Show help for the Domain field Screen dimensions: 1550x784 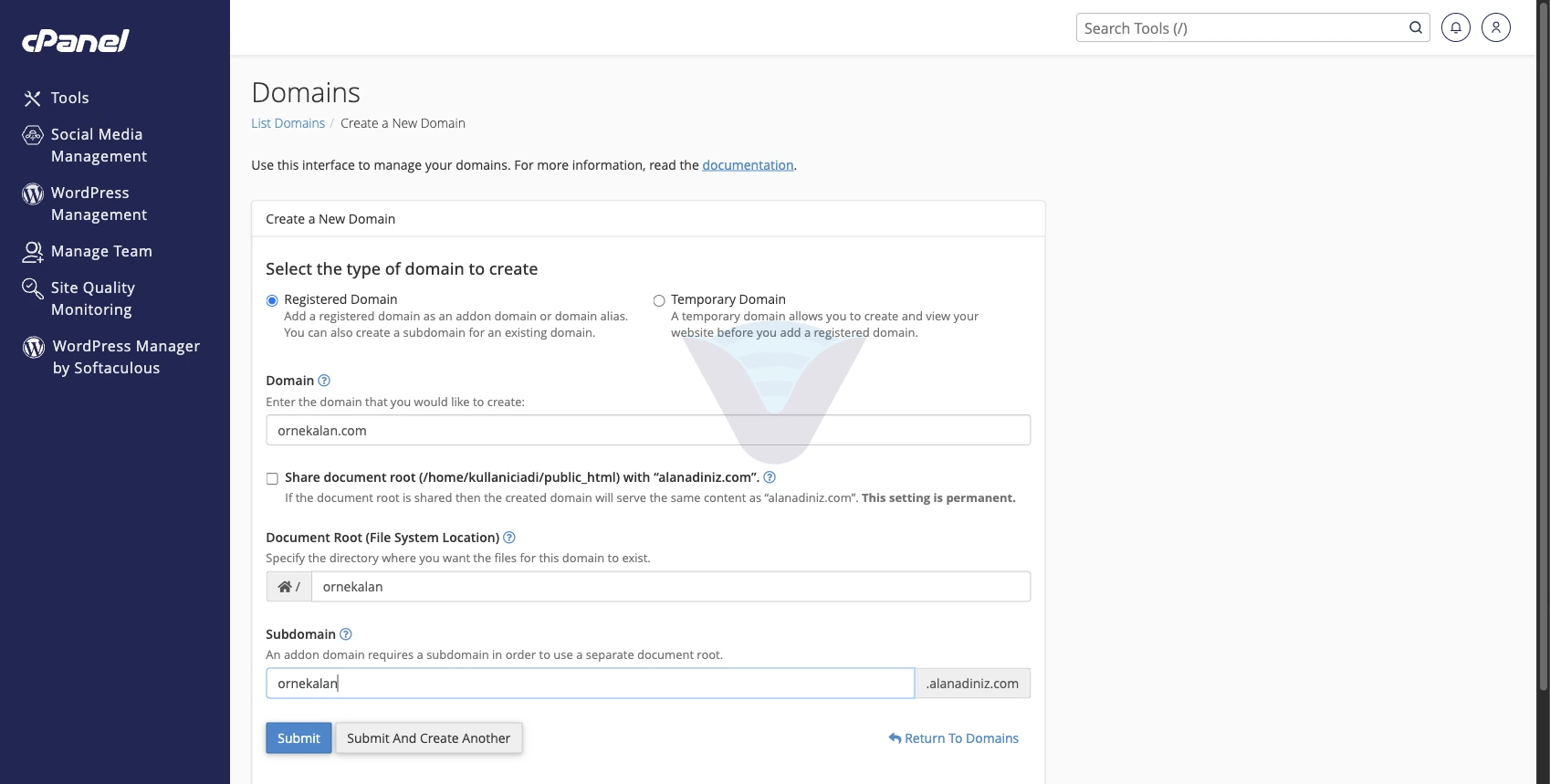tap(324, 381)
